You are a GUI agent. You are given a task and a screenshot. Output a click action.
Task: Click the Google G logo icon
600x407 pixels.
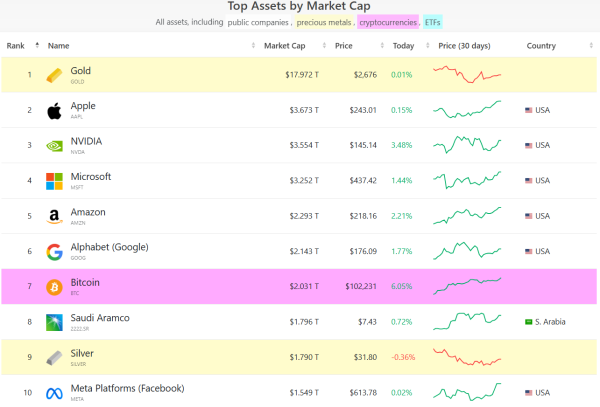(x=54, y=252)
